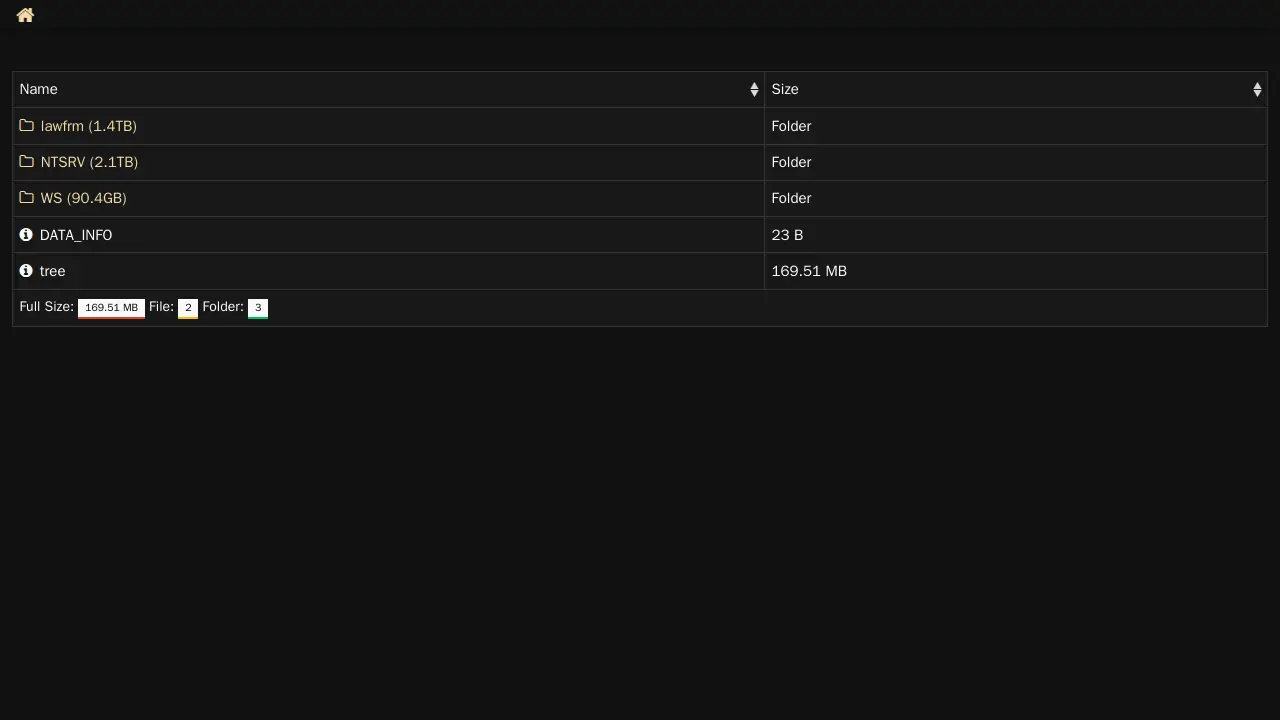
Task: Open the lawfrm (1.4TB) folder link
Action: point(88,126)
